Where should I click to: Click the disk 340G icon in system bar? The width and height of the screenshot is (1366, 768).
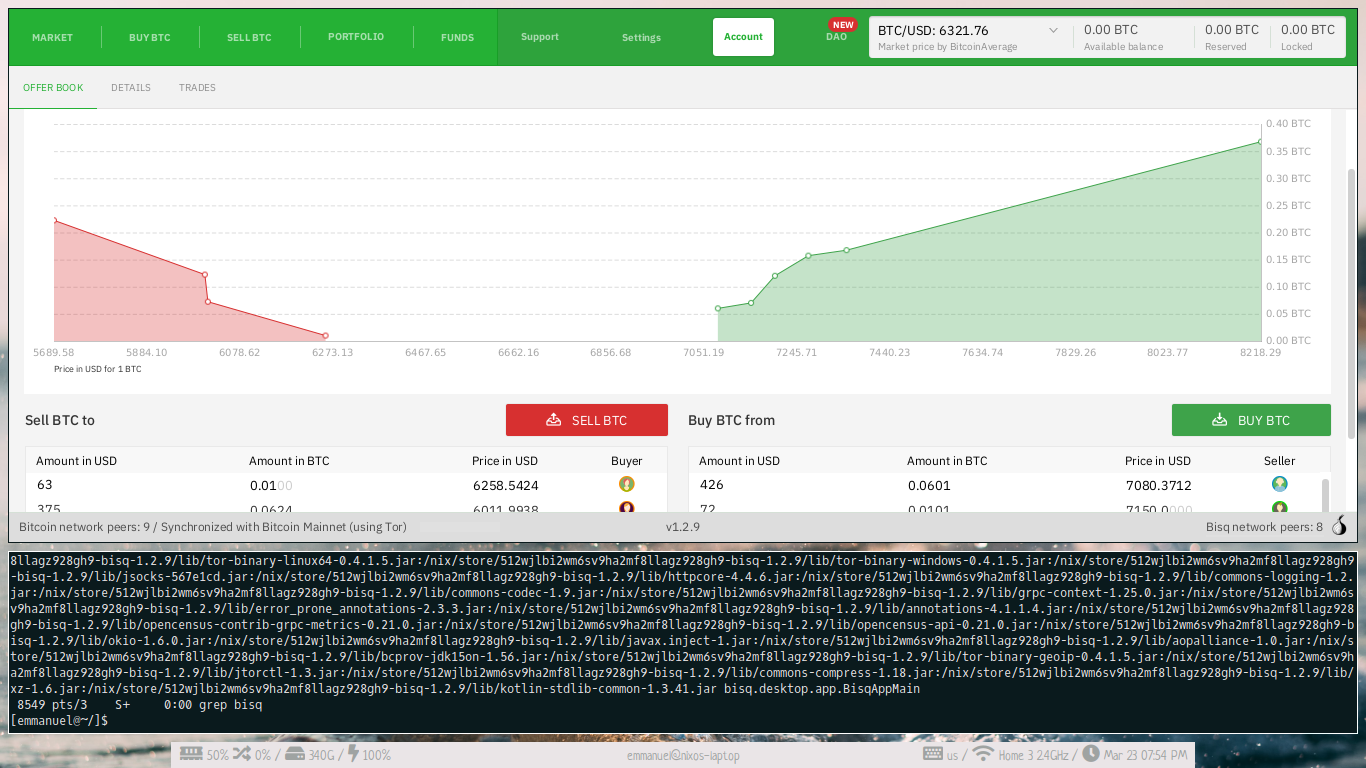tap(295, 754)
